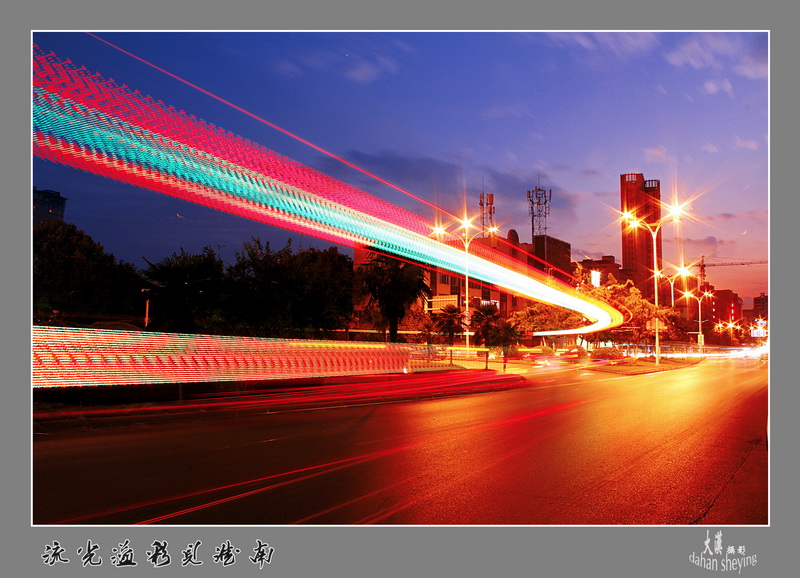
Task: Click the gray border left of the title
Action: pyautogui.click(x=20, y=553)
